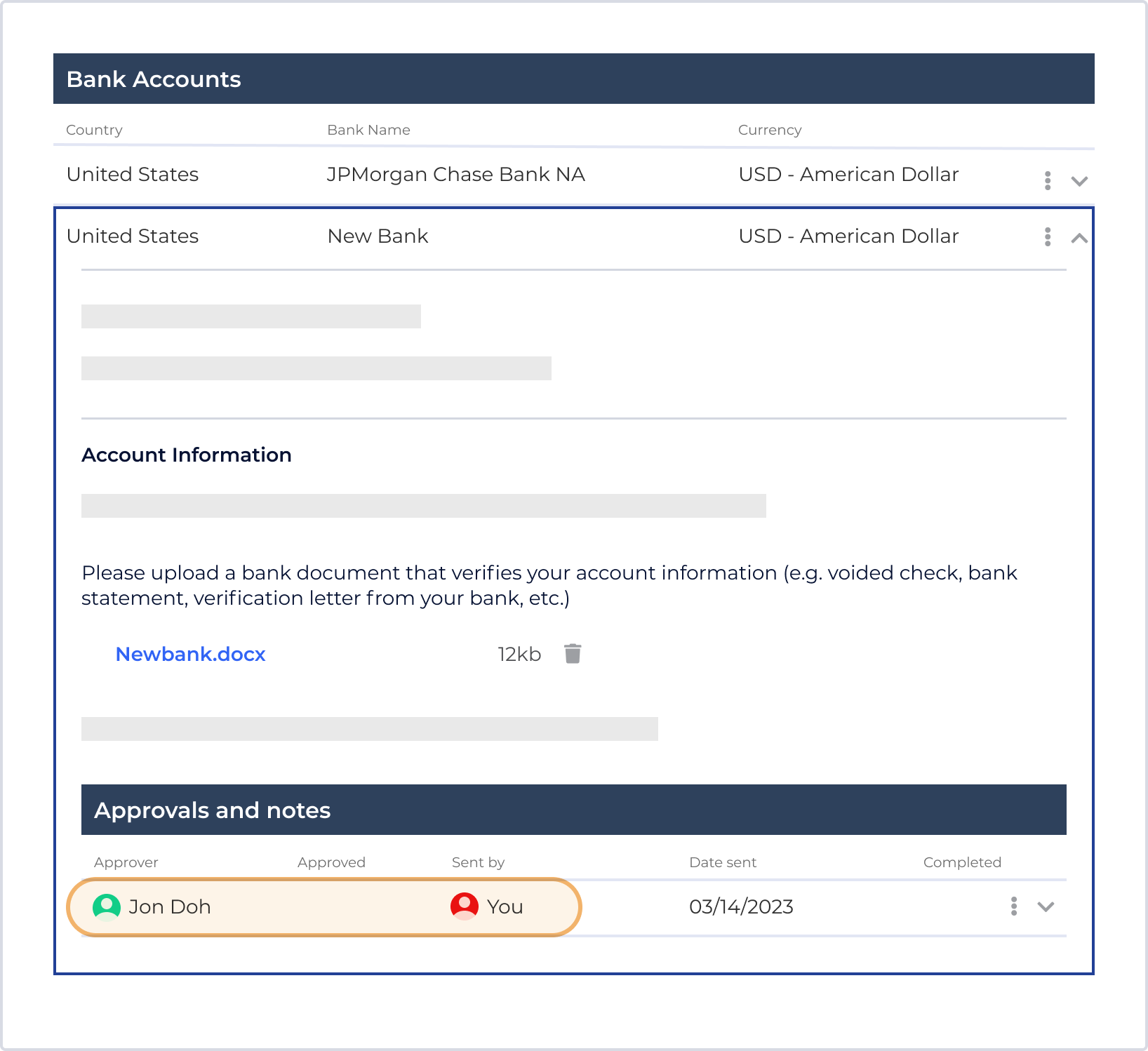Click the 12kb file size label

pos(519,653)
